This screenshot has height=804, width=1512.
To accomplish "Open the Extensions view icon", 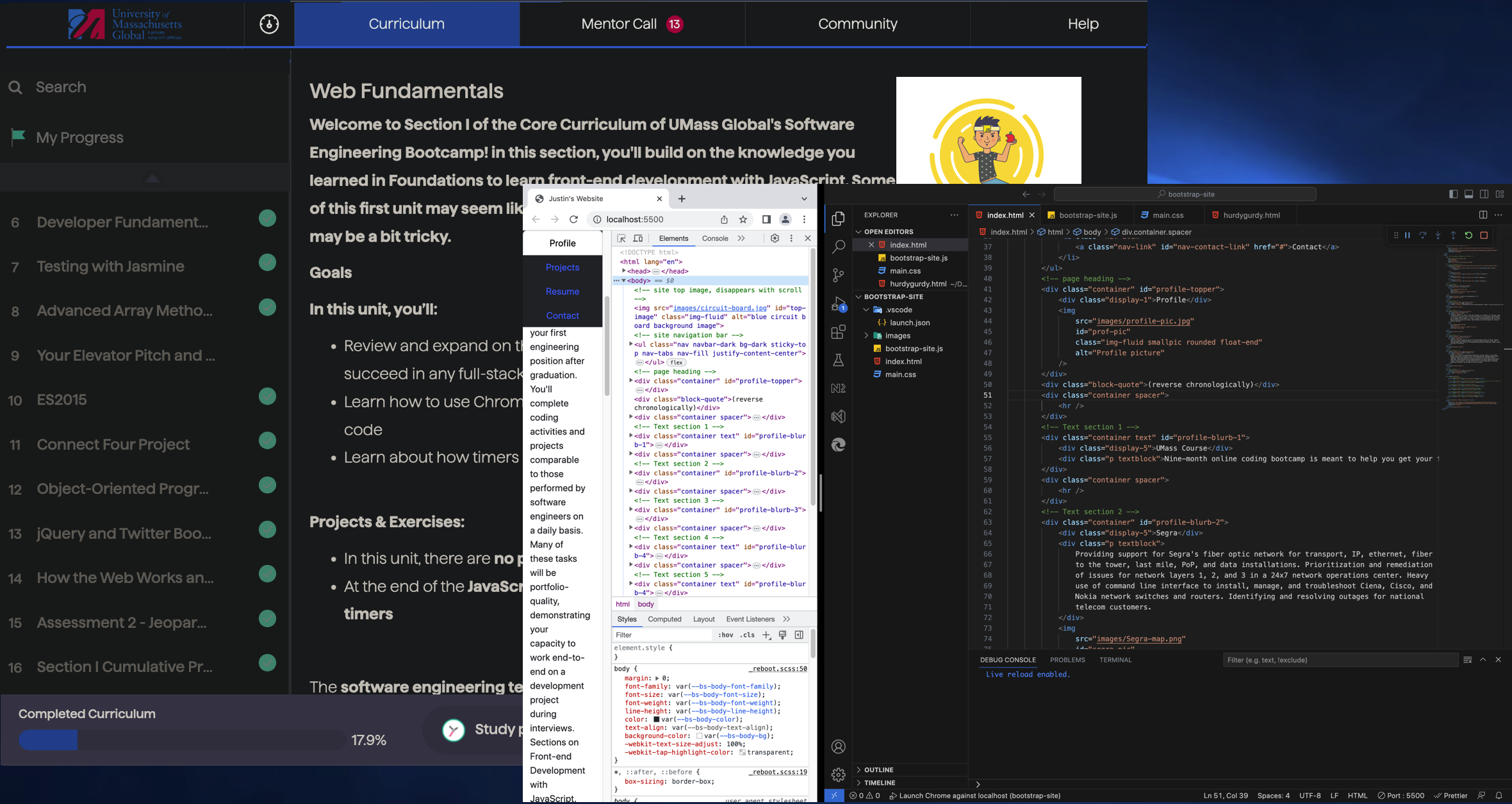I will [838, 332].
